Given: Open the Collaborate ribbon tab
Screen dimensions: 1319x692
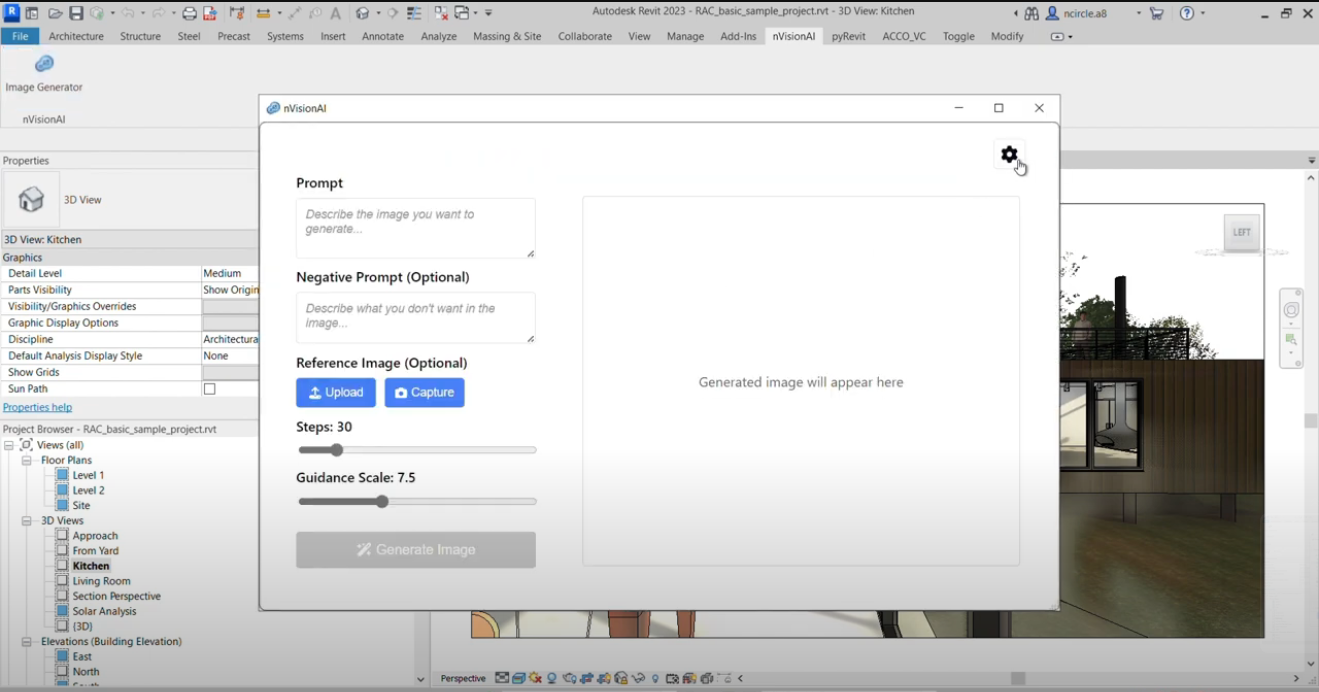Looking at the screenshot, I should pos(585,36).
